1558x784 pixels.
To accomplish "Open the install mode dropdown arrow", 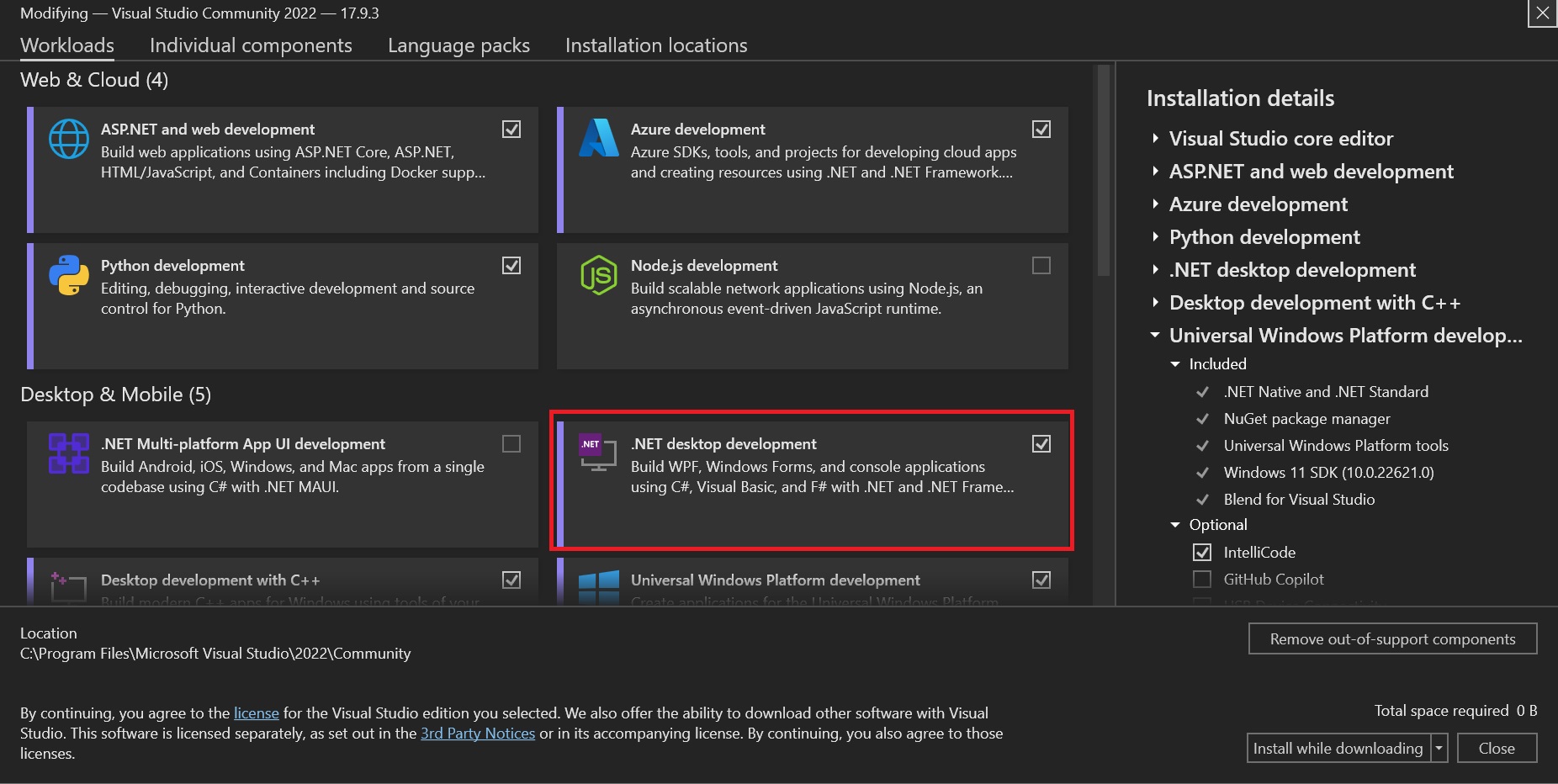I will 1439,748.
